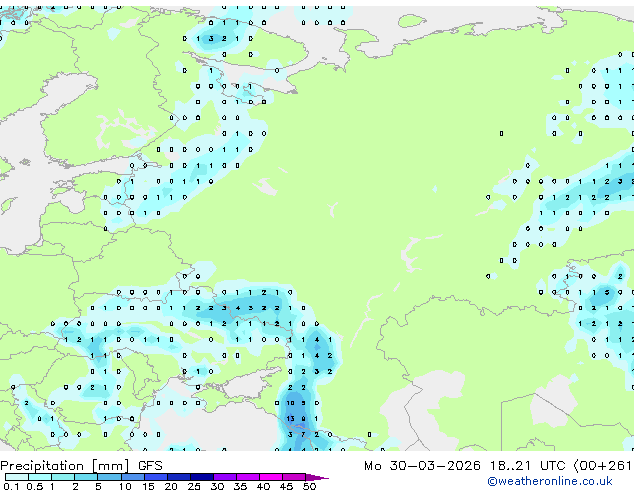Choose the 25–30 mm dark navy legend box
The height and width of the screenshot is (490, 634).
click(201, 477)
